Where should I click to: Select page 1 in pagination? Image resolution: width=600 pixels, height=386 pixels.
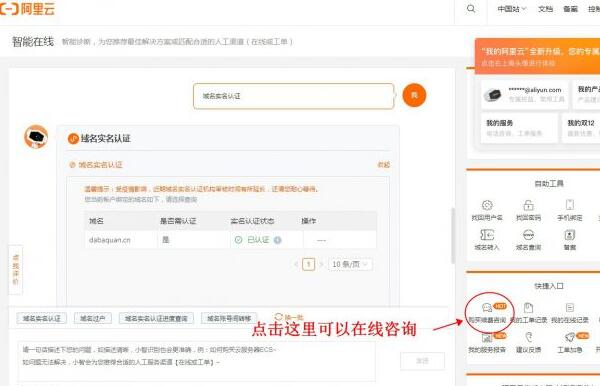(308, 264)
